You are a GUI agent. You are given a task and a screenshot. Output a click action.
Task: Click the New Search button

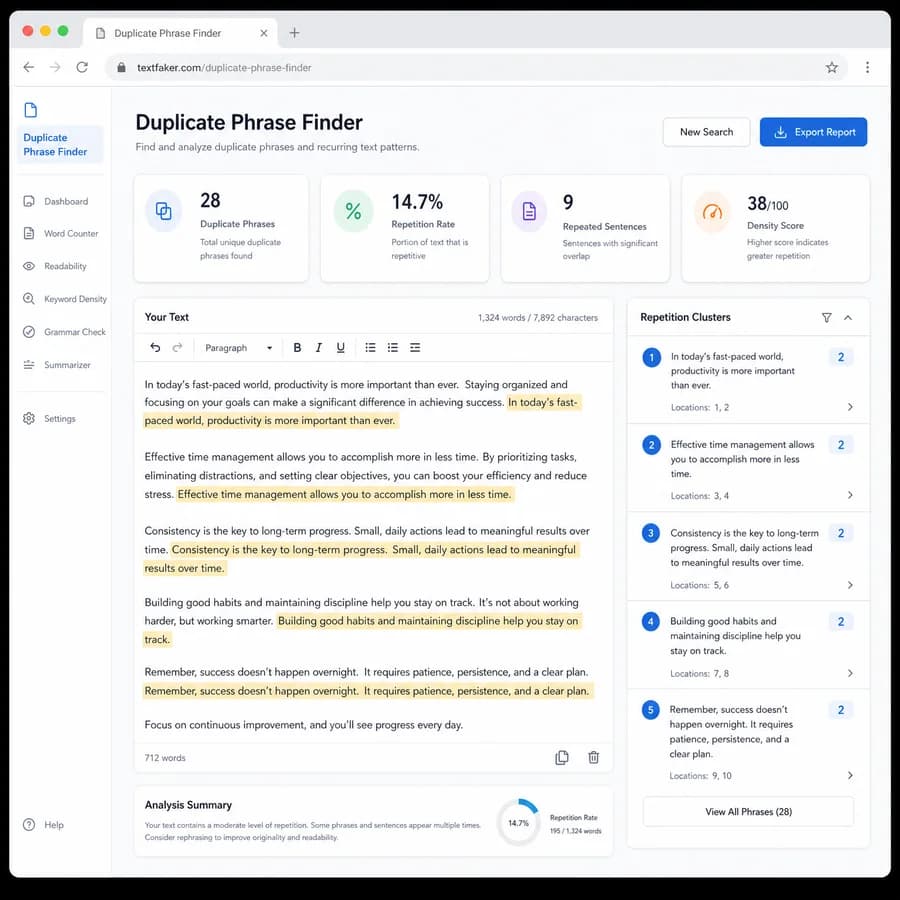(706, 132)
